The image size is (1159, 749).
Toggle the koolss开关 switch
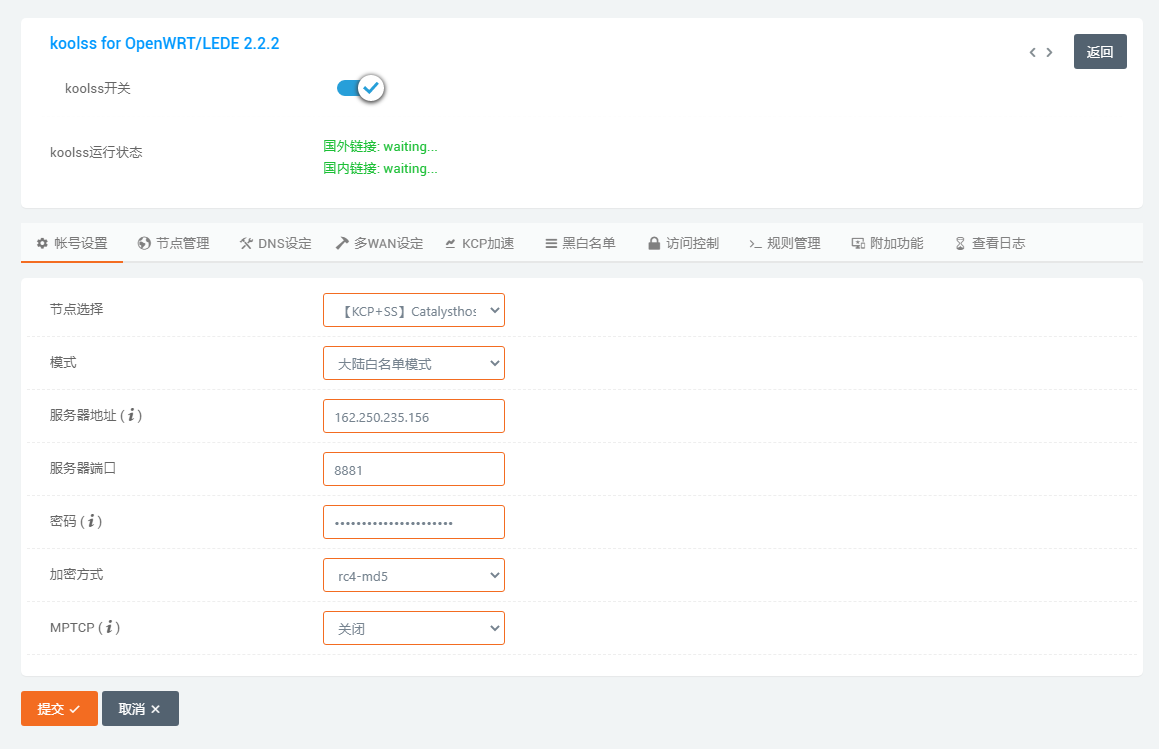361,88
